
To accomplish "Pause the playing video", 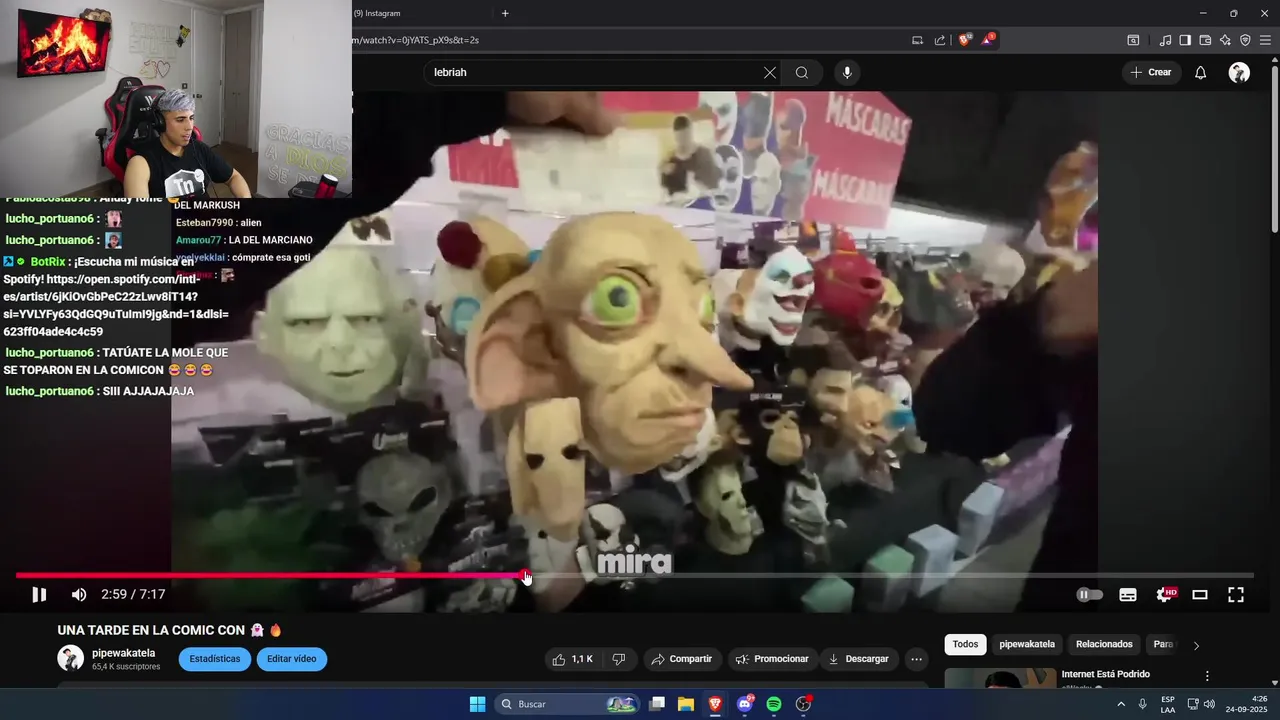I will click(x=39, y=595).
